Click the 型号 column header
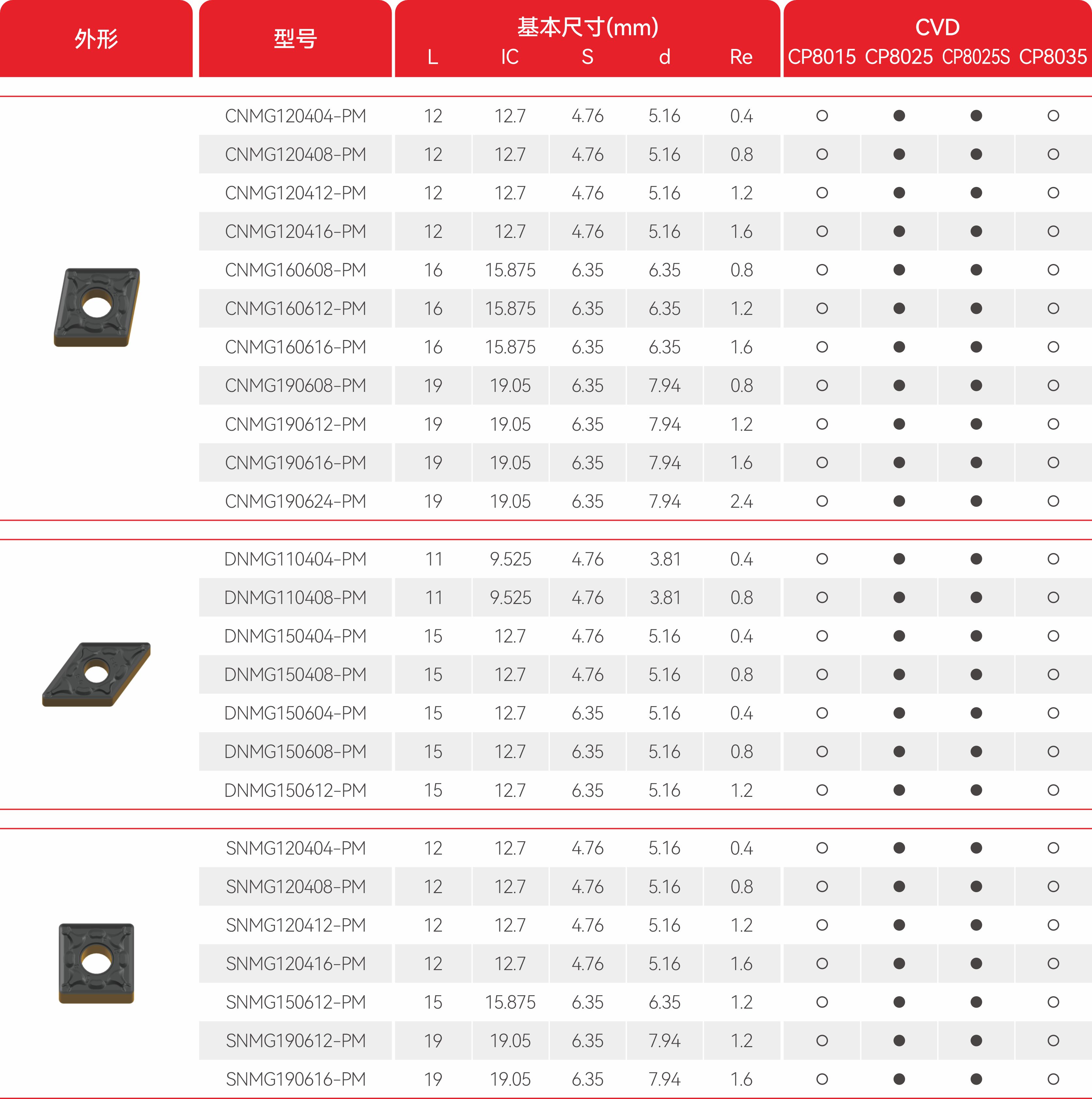This screenshot has width=1092, height=1099. (x=295, y=39)
